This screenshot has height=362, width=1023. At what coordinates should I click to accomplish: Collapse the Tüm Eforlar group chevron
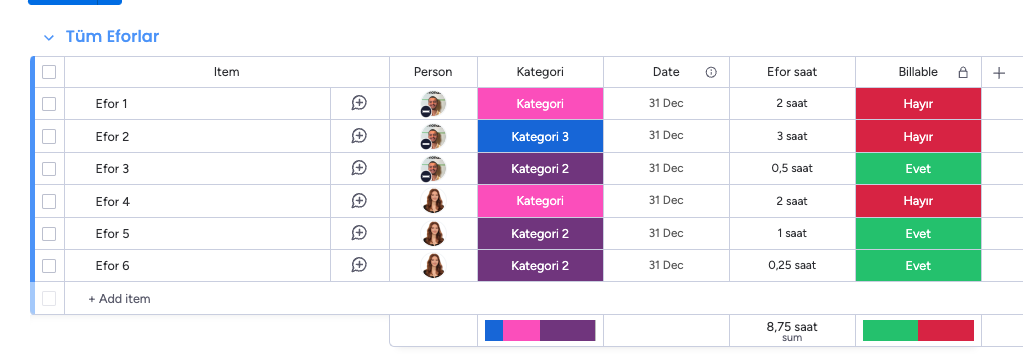point(49,38)
